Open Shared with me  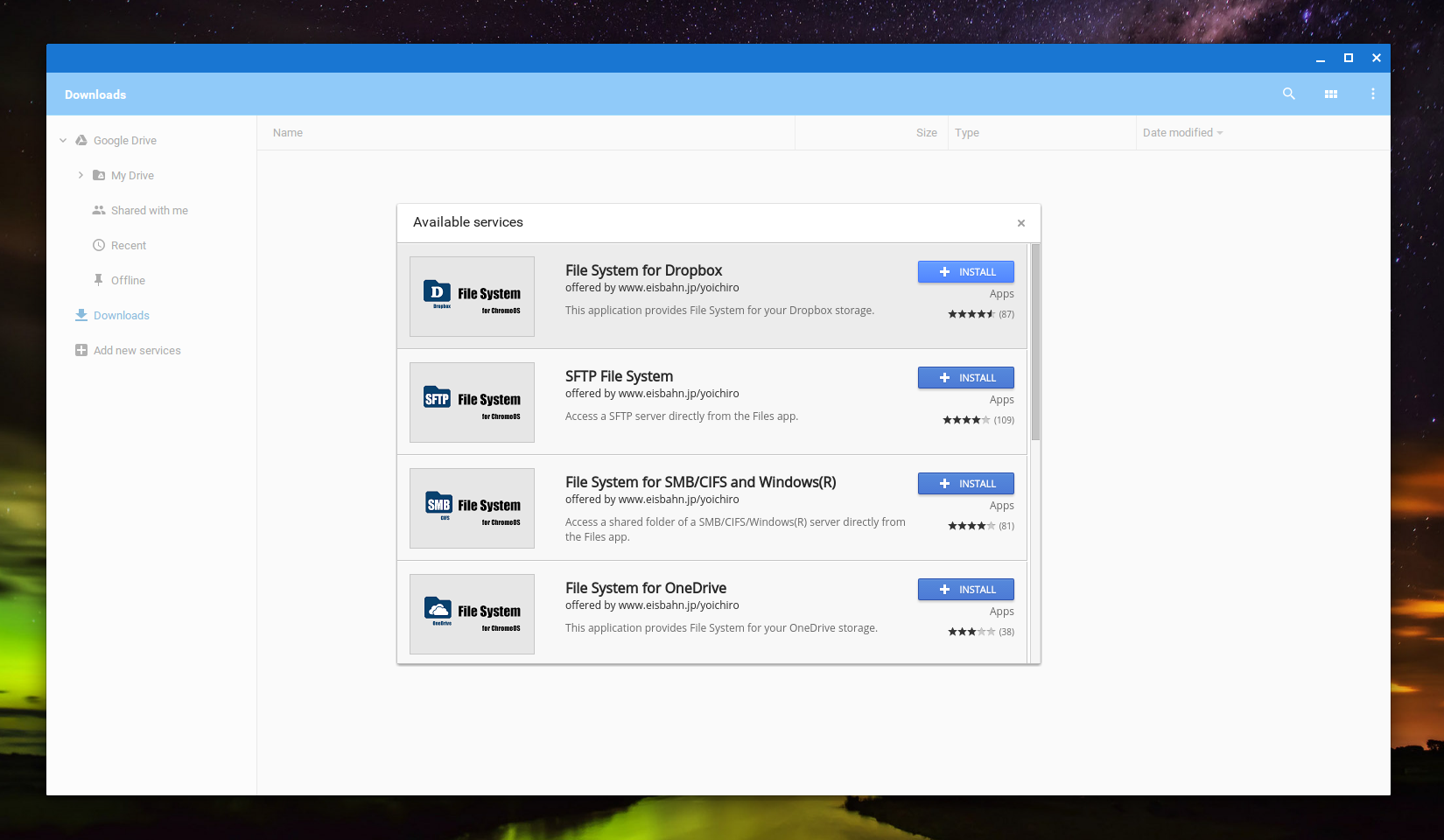150,210
